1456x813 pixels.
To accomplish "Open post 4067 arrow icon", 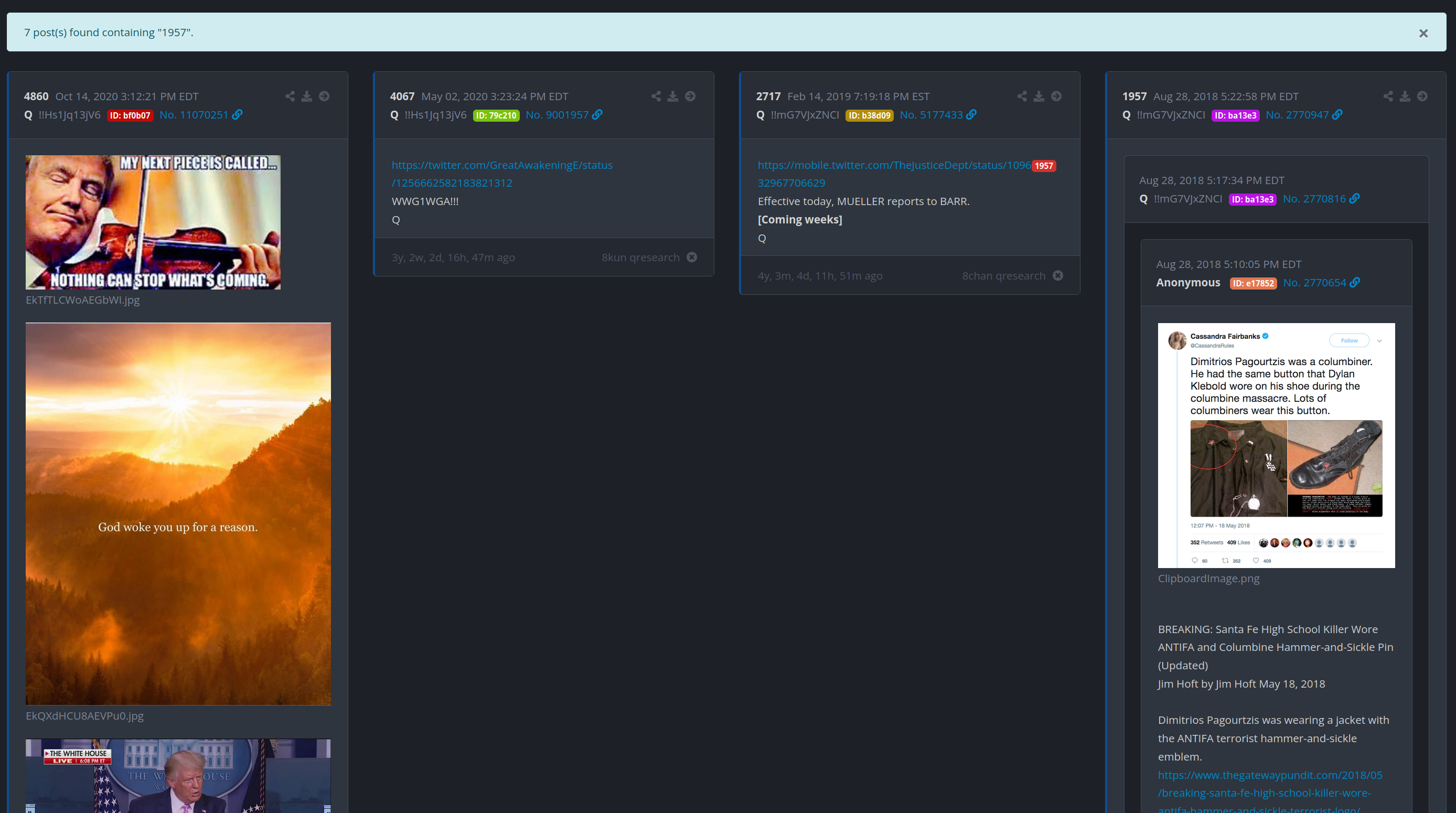I will 690,96.
